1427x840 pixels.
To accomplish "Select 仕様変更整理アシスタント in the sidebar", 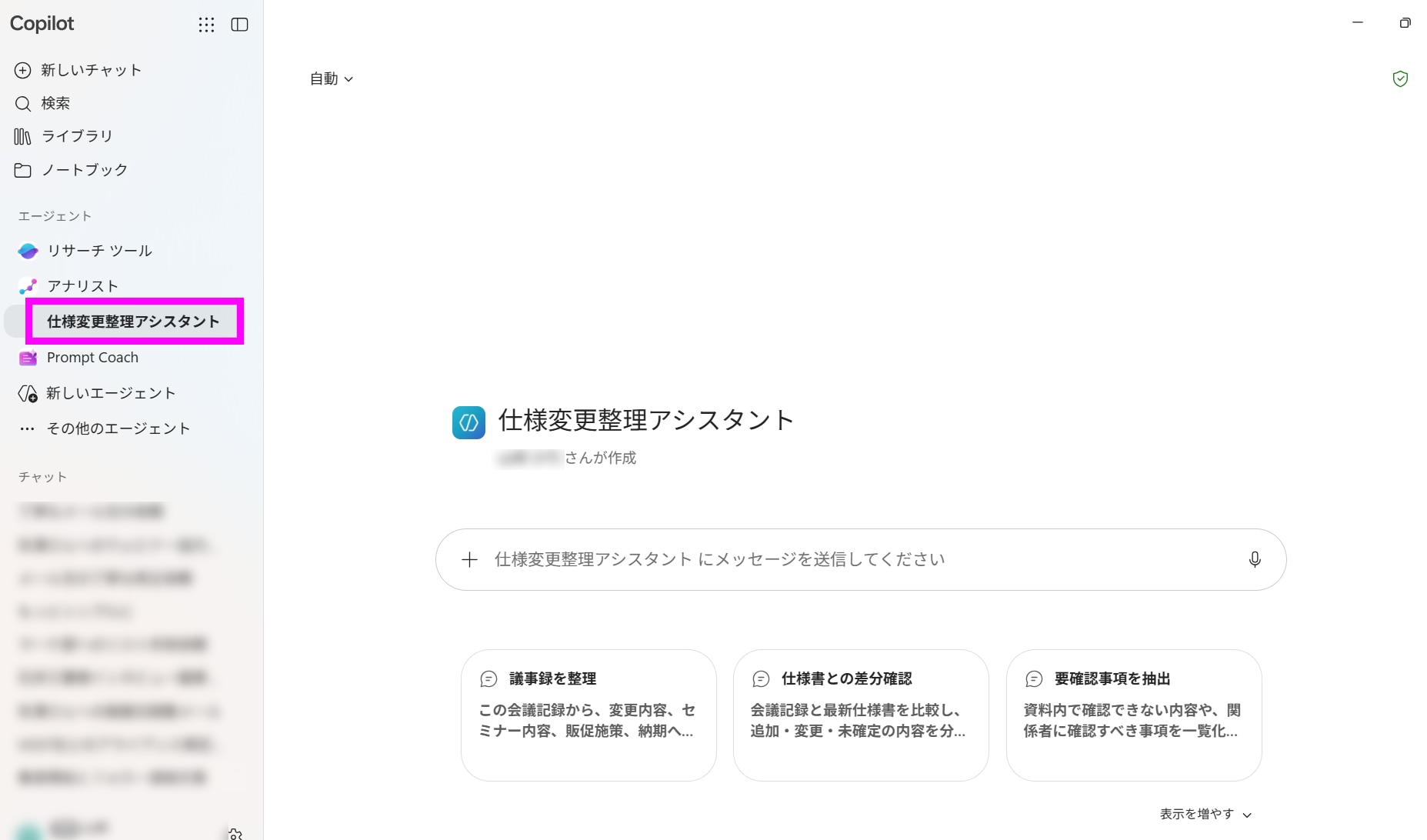I will coord(133,322).
